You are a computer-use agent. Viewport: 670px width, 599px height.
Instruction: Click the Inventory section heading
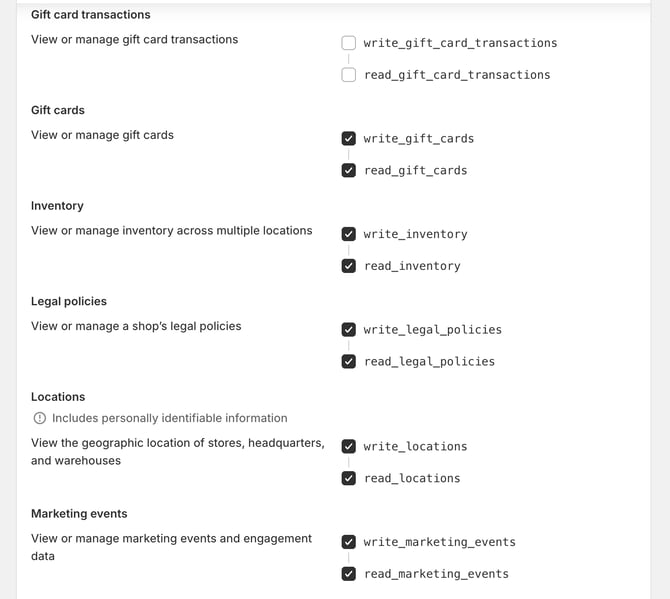[57, 206]
